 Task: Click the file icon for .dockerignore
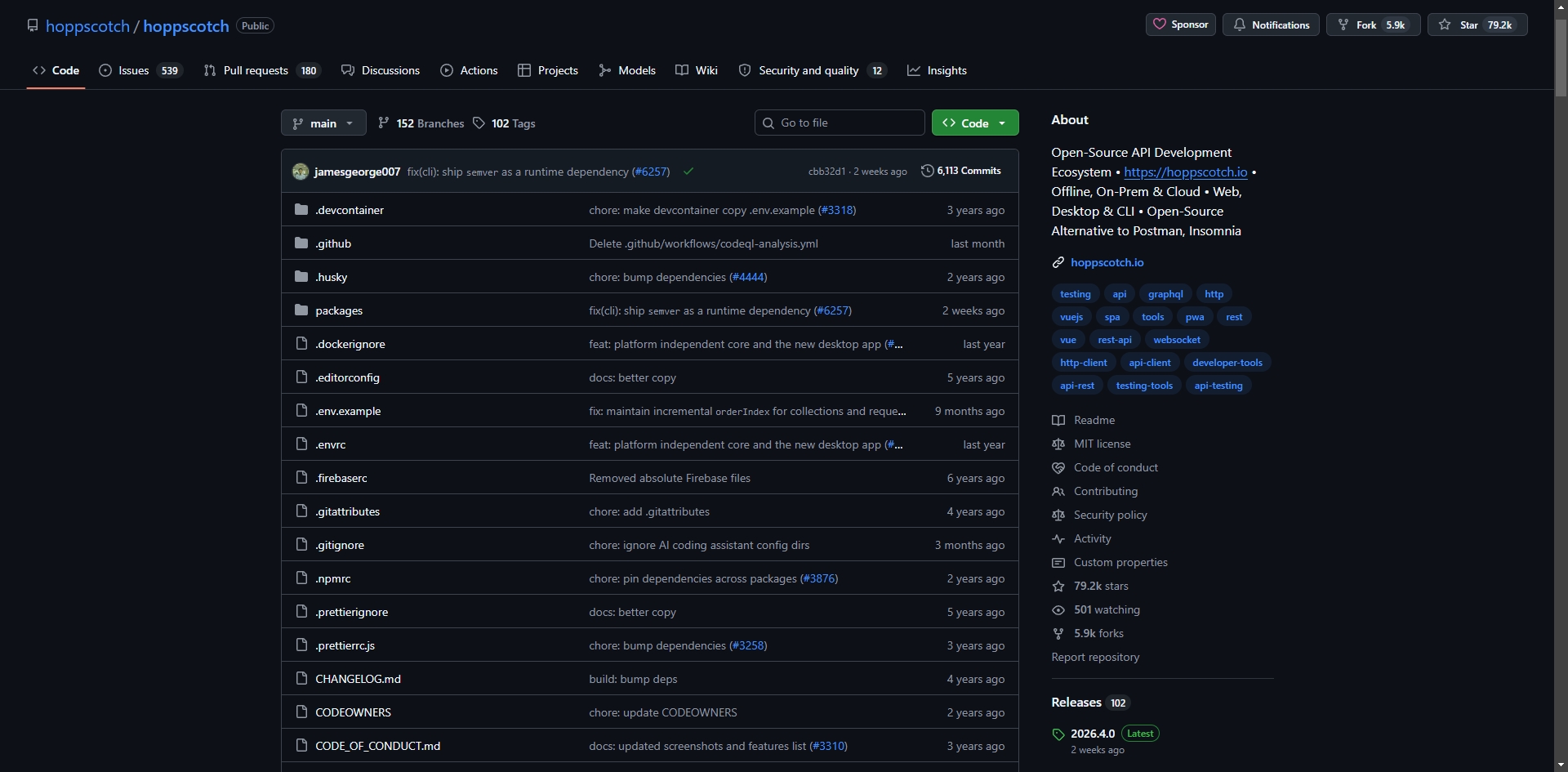(x=301, y=344)
